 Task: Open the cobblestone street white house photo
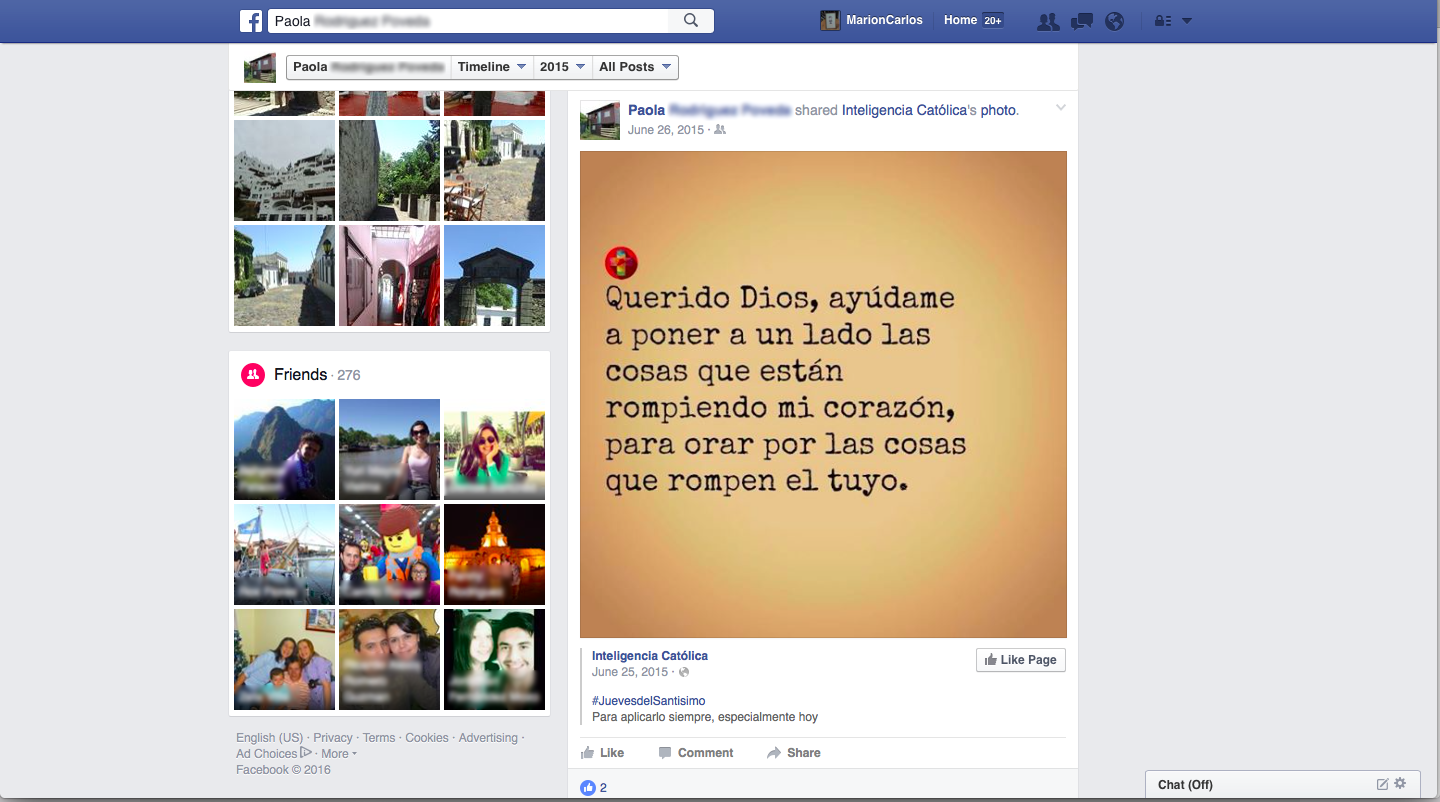284,275
